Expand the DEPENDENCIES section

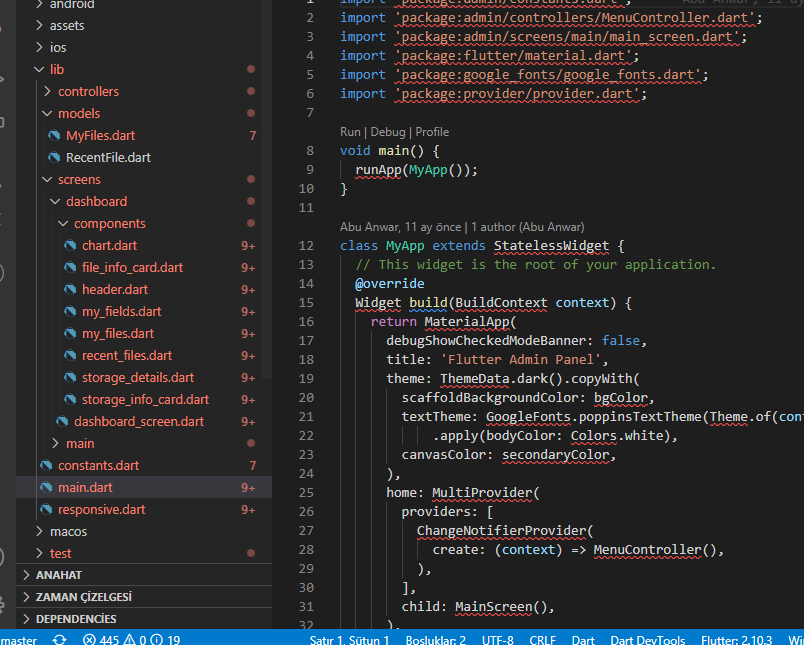click(x=76, y=619)
